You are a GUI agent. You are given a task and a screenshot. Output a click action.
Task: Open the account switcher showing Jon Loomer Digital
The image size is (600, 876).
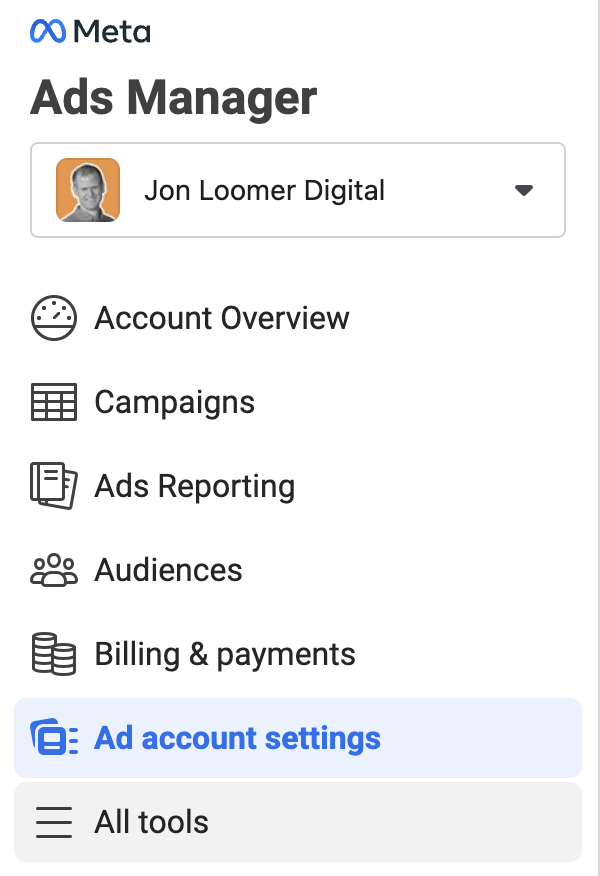[x=297, y=190]
